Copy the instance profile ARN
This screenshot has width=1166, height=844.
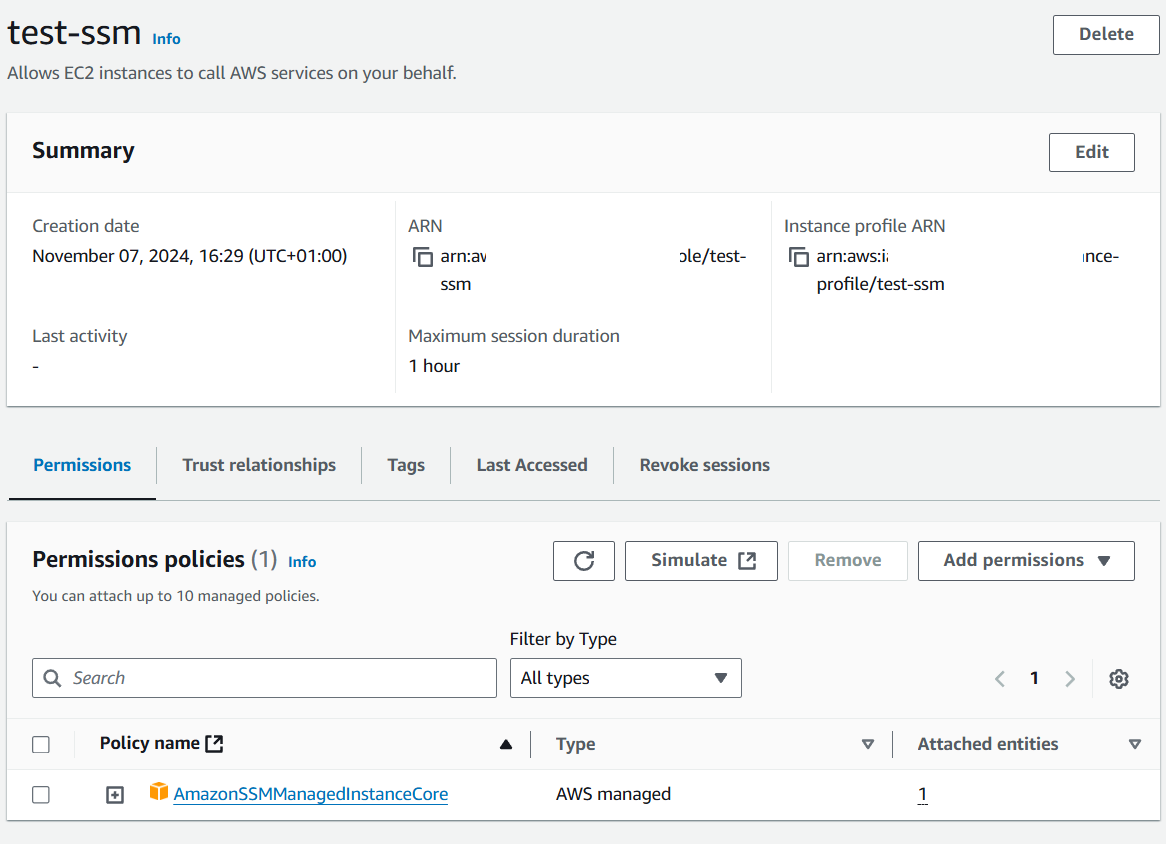[x=799, y=257]
